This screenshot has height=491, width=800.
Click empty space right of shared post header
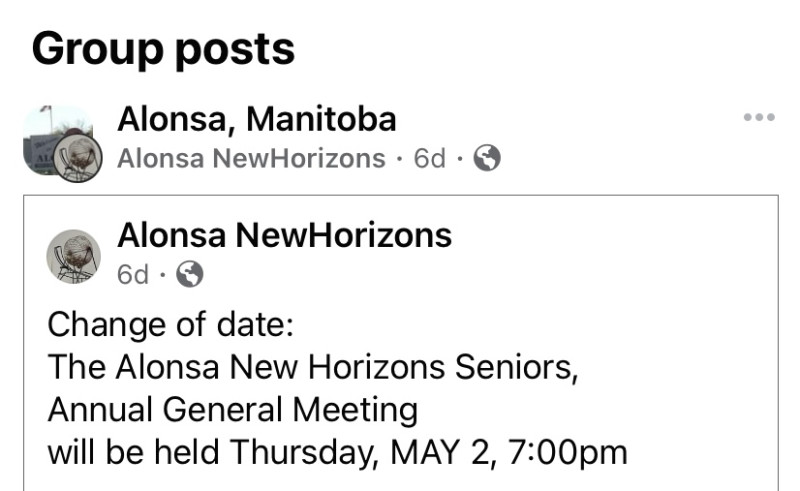(x=612, y=255)
